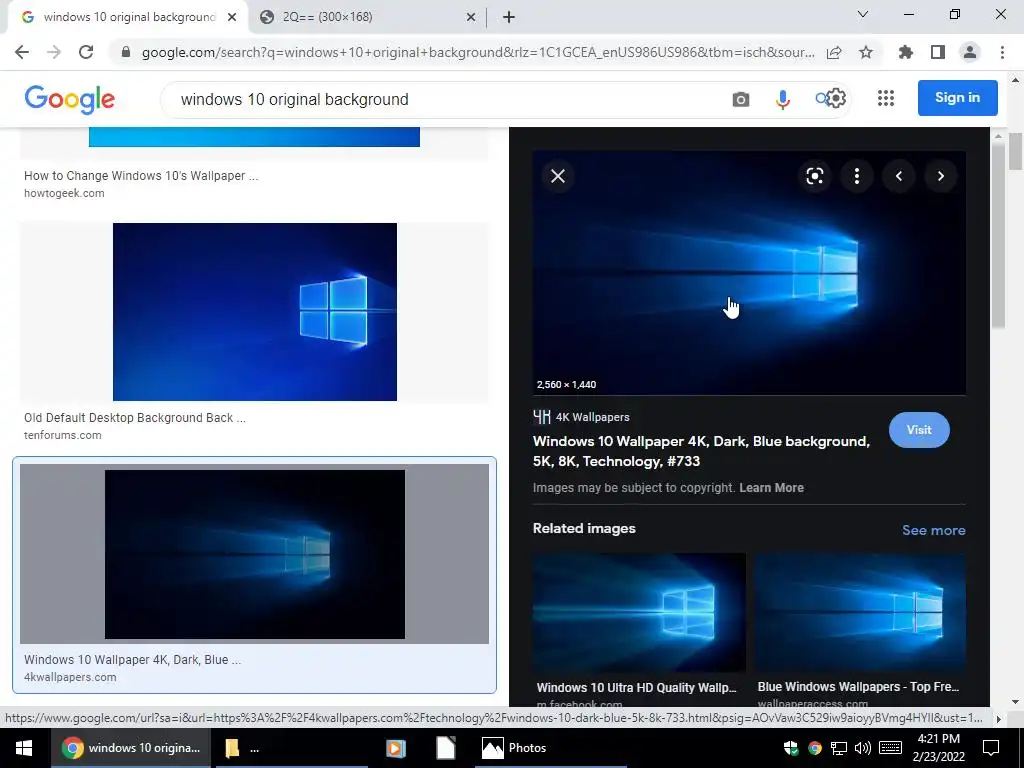The height and width of the screenshot is (768, 1024).
Task: Open media player taskbar icon
Action: point(396,748)
